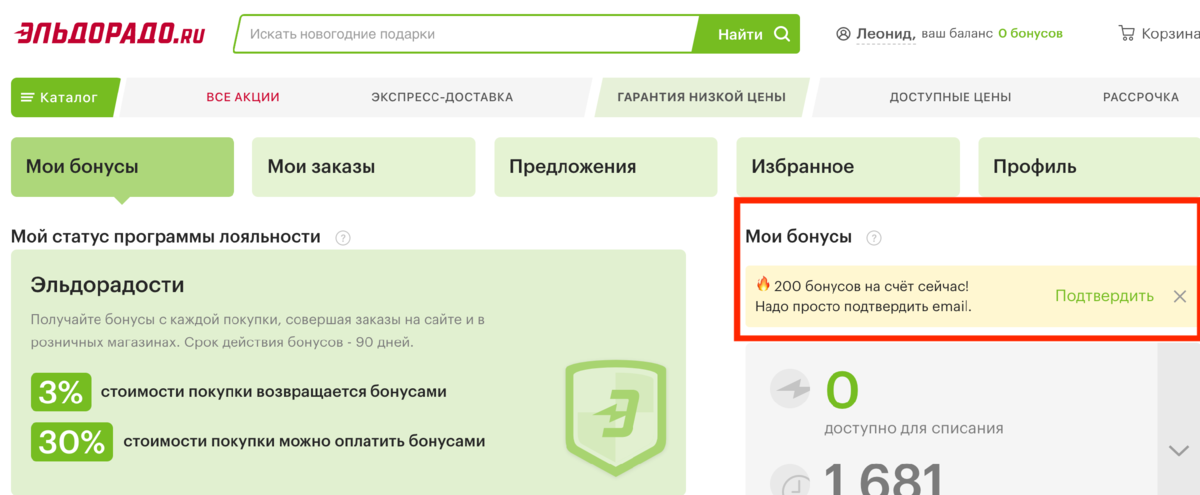Viewport: 1200px width, 495px height.
Task: Open the Каталог menu
Action: 66,97
